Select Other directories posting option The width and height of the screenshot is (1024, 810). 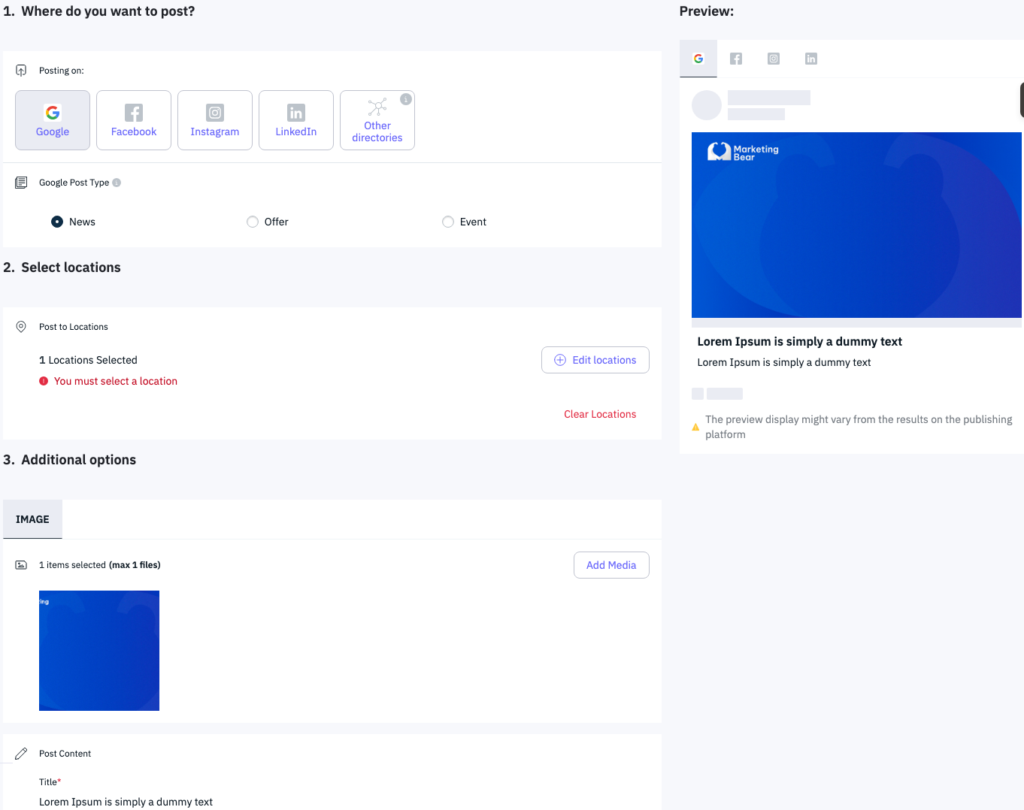(x=377, y=121)
